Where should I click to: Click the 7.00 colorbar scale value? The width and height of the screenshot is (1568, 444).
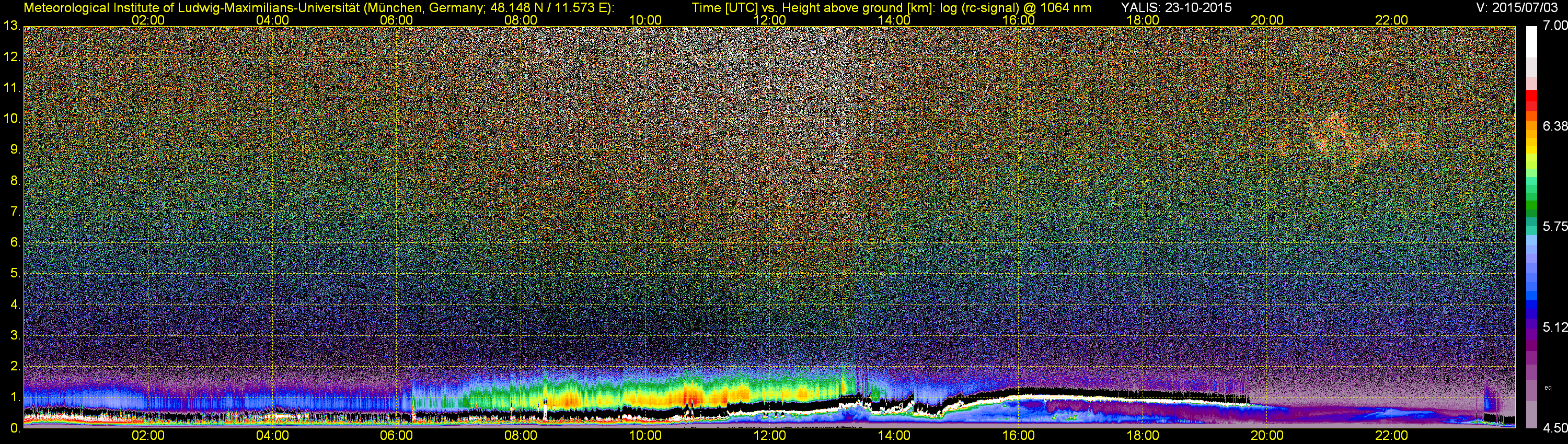point(1554,26)
